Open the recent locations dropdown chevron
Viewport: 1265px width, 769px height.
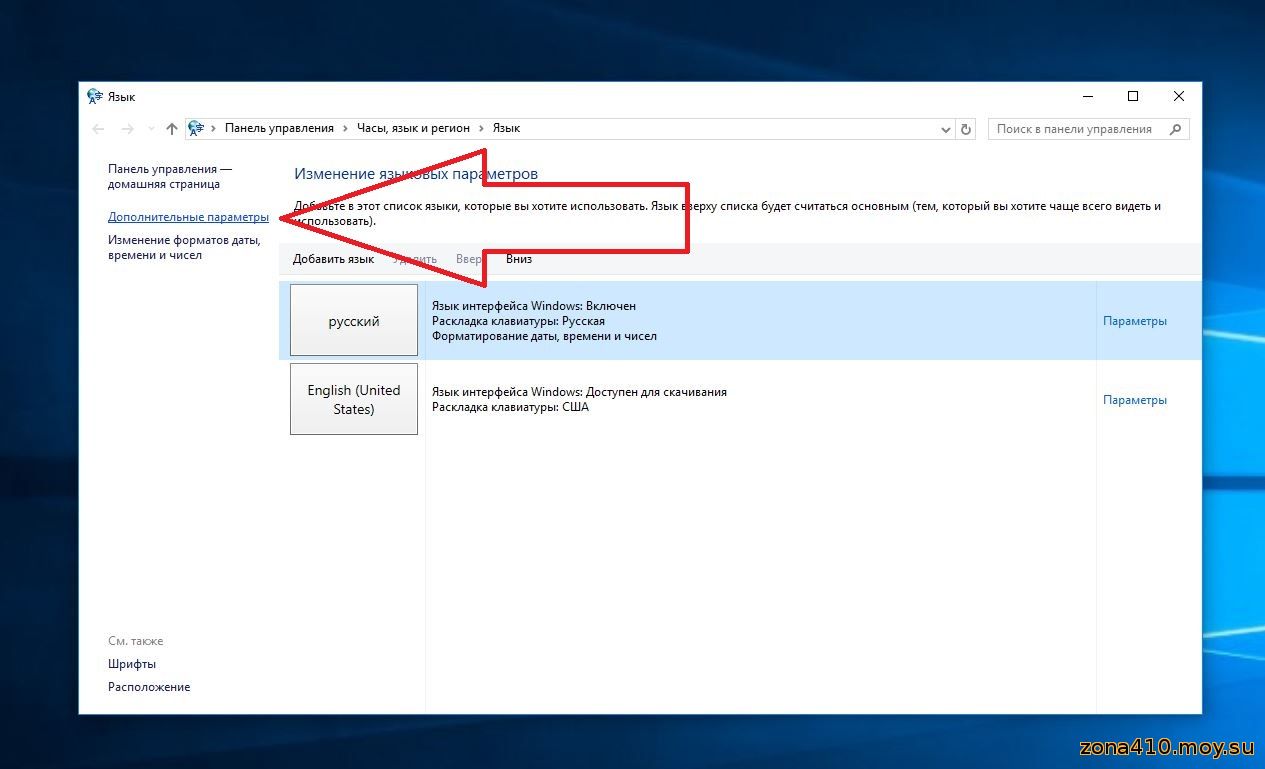pos(151,129)
